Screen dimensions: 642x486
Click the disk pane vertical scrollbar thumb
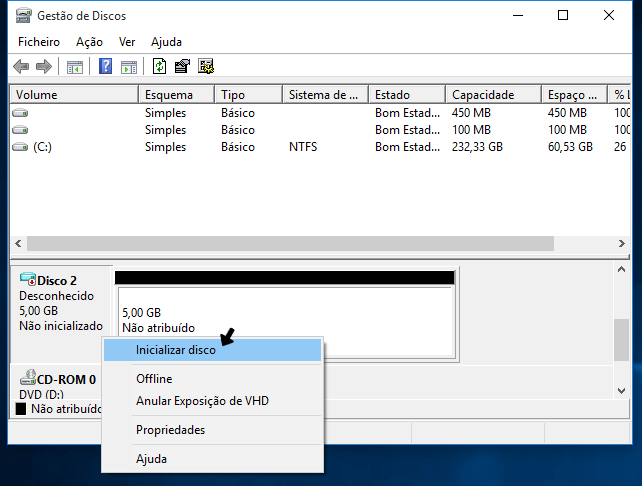(x=622, y=340)
